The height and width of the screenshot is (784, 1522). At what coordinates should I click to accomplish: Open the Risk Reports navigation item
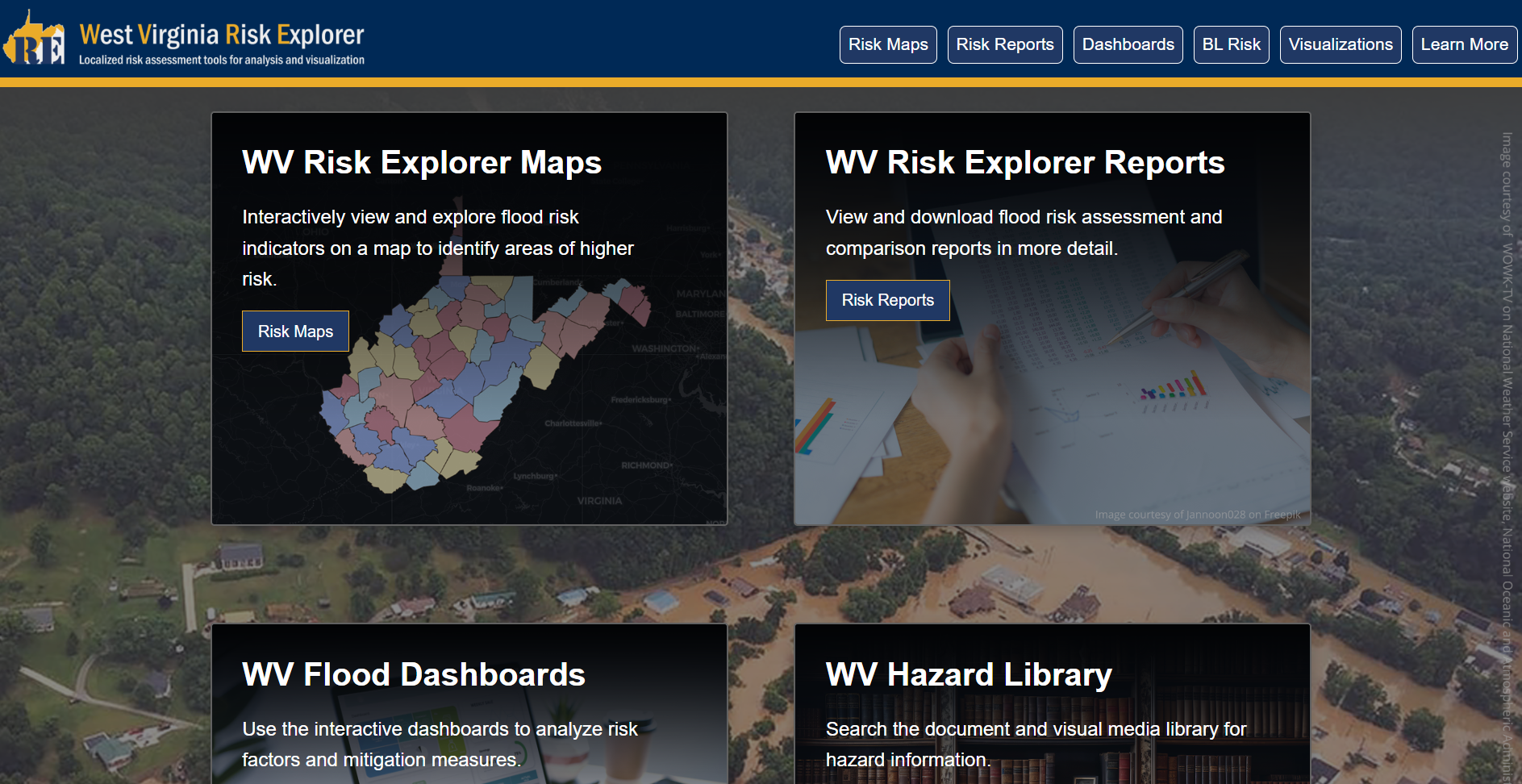coord(1005,44)
